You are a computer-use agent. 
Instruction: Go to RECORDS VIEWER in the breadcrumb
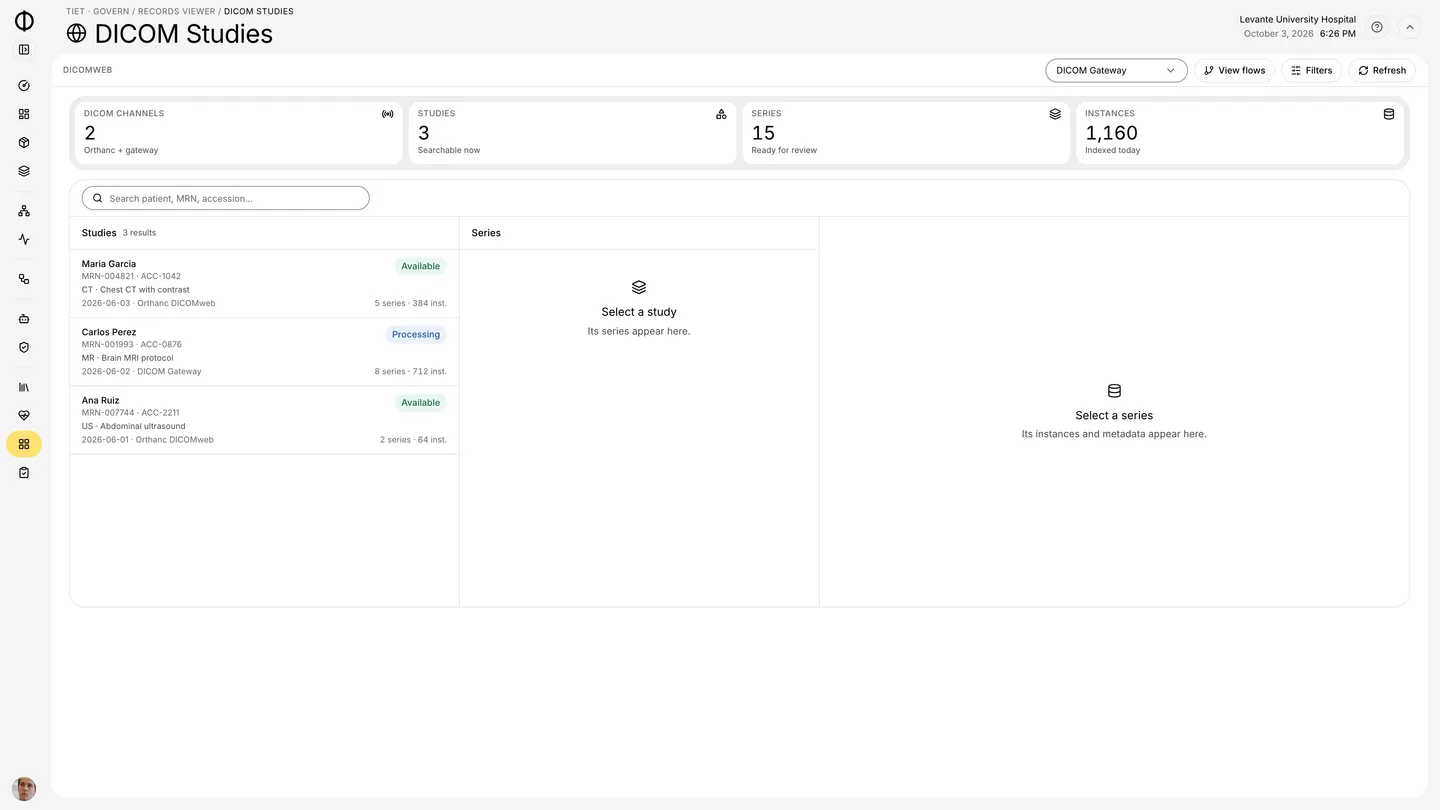(176, 12)
